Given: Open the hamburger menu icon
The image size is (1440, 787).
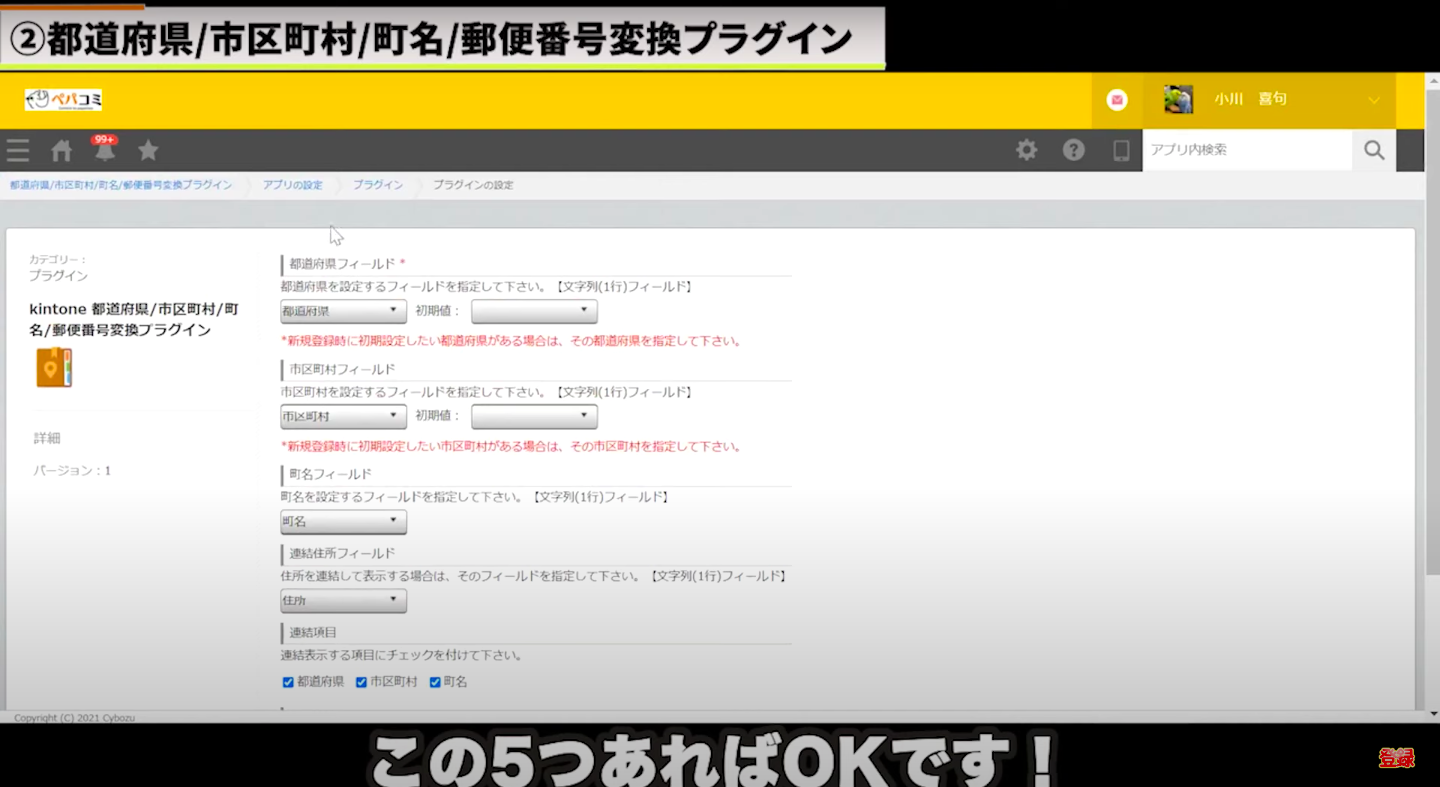Looking at the screenshot, I should click(x=18, y=151).
